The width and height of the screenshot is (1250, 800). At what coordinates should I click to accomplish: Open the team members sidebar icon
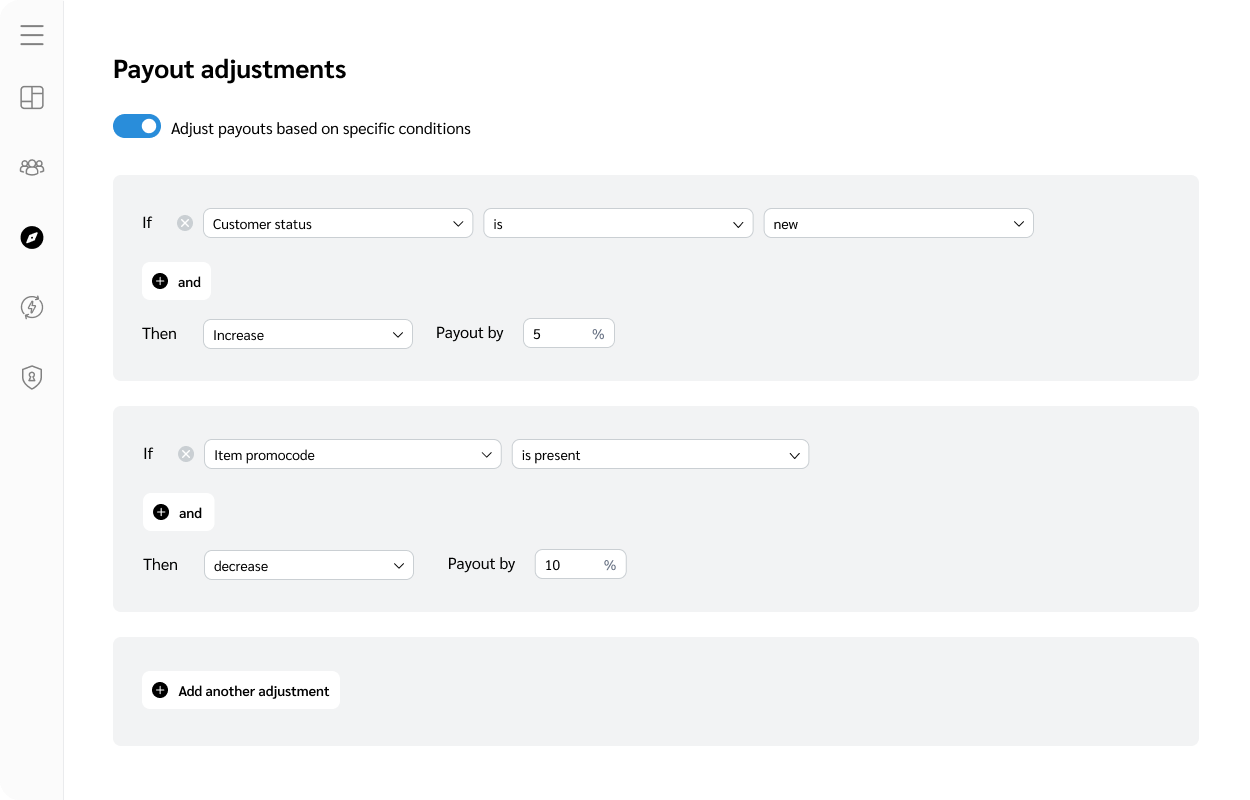point(31,167)
